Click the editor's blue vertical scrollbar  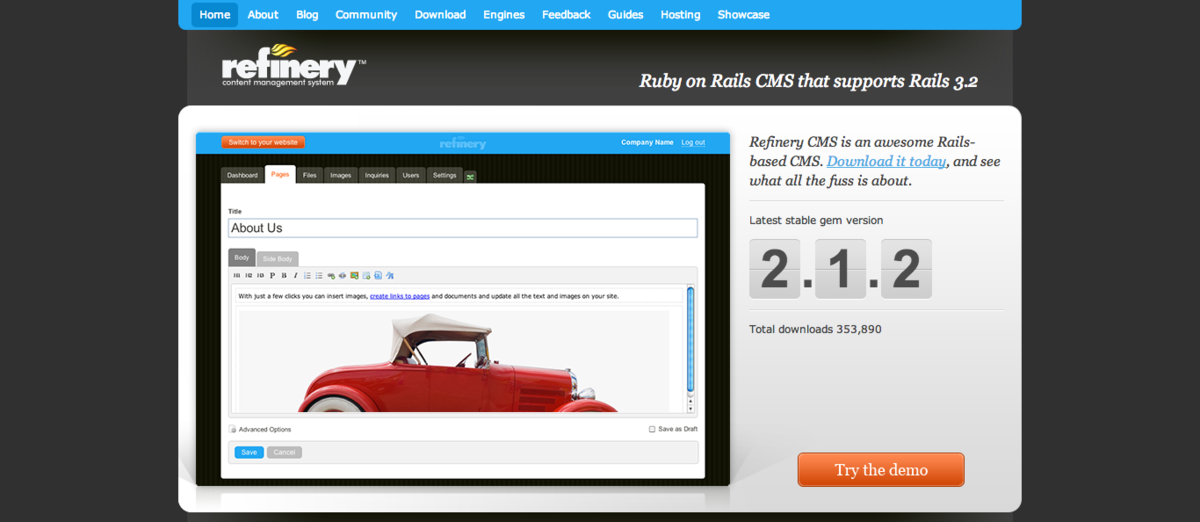tap(690, 340)
